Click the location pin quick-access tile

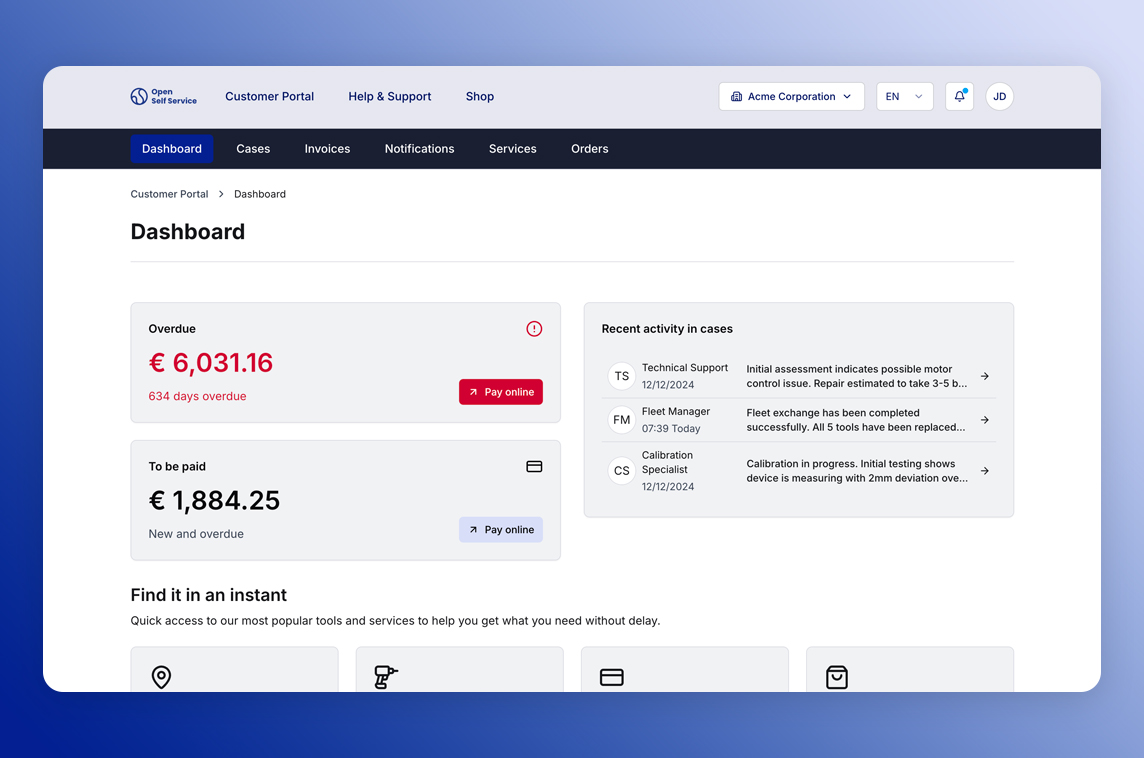pyautogui.click(x=234, y=671)
